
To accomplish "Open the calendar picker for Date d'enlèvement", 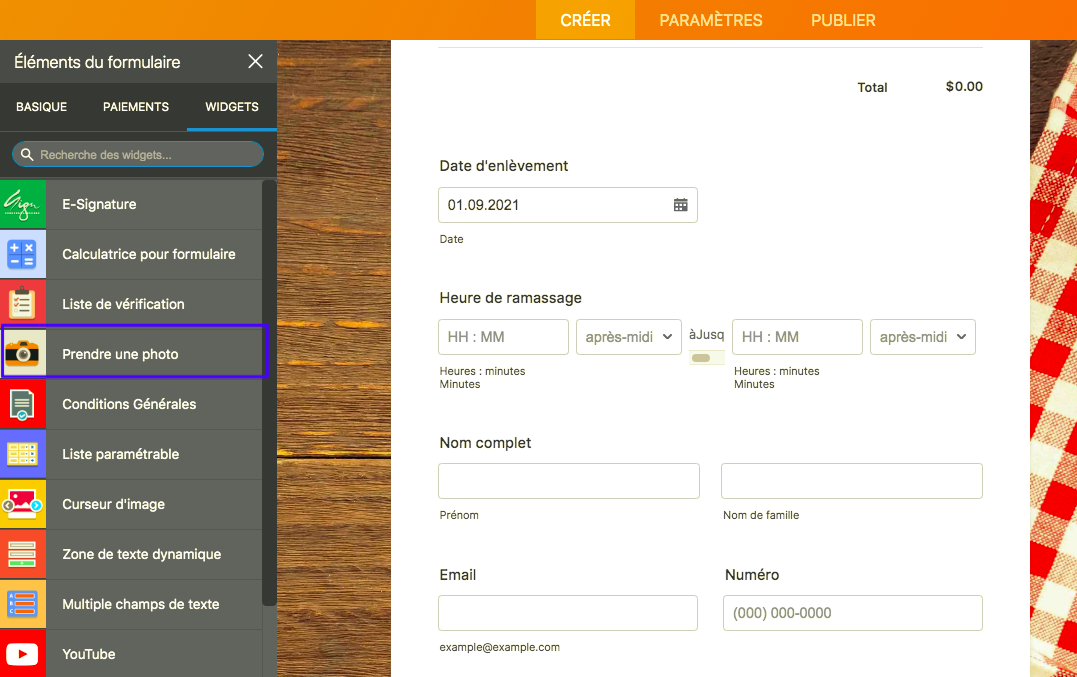I will [x=680, y=205].
